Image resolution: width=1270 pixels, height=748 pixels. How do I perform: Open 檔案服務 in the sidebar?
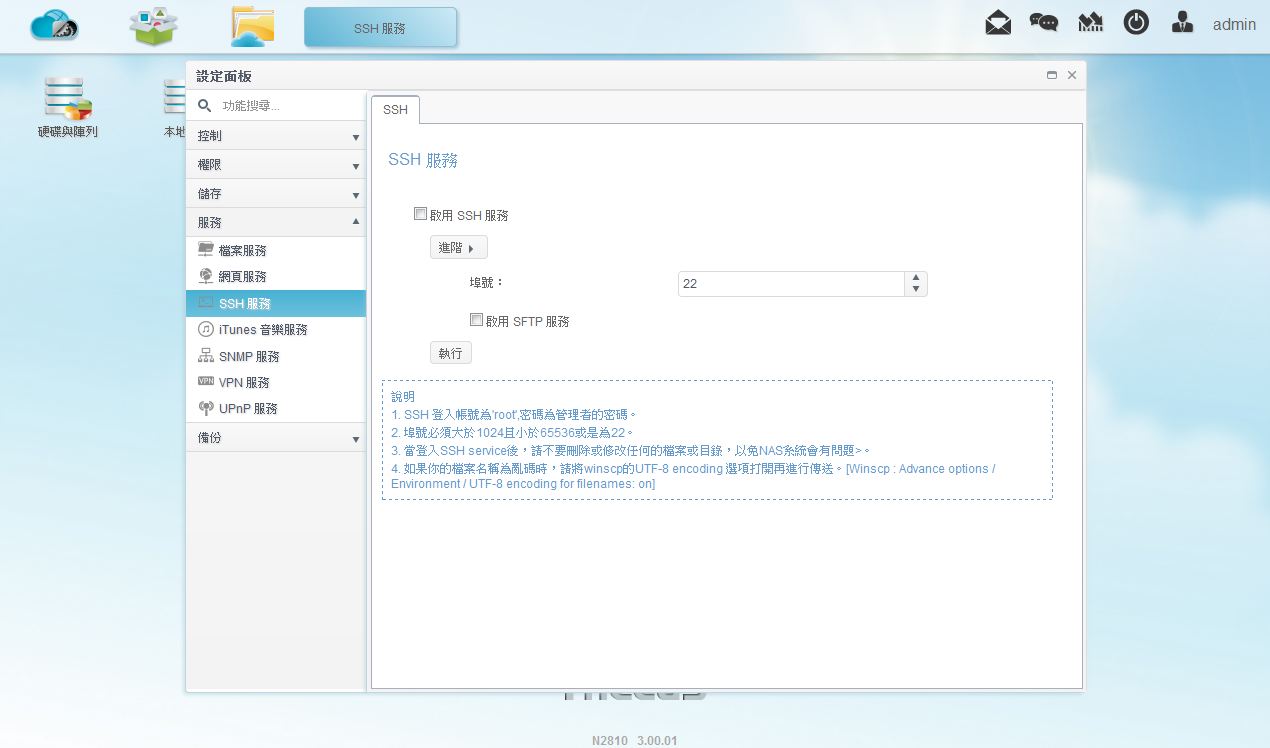276,250
